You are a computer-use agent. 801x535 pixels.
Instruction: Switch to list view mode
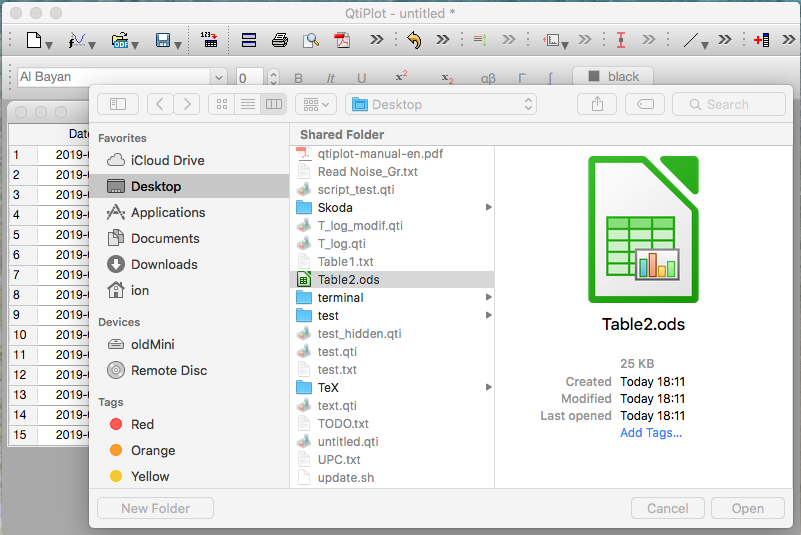tap(247, 104)
